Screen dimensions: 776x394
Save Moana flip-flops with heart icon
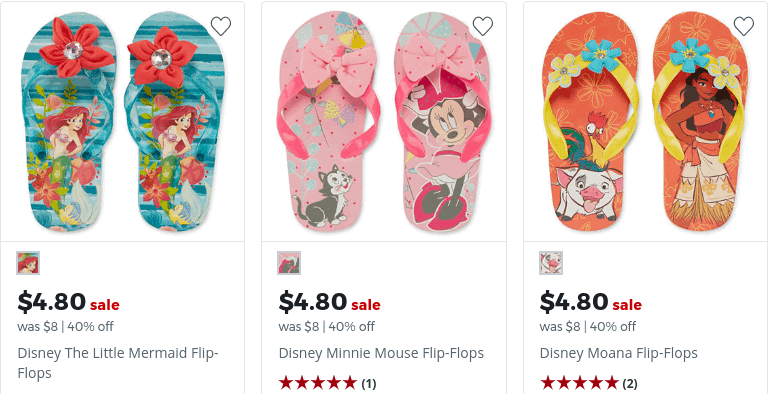tap(743, 26)
